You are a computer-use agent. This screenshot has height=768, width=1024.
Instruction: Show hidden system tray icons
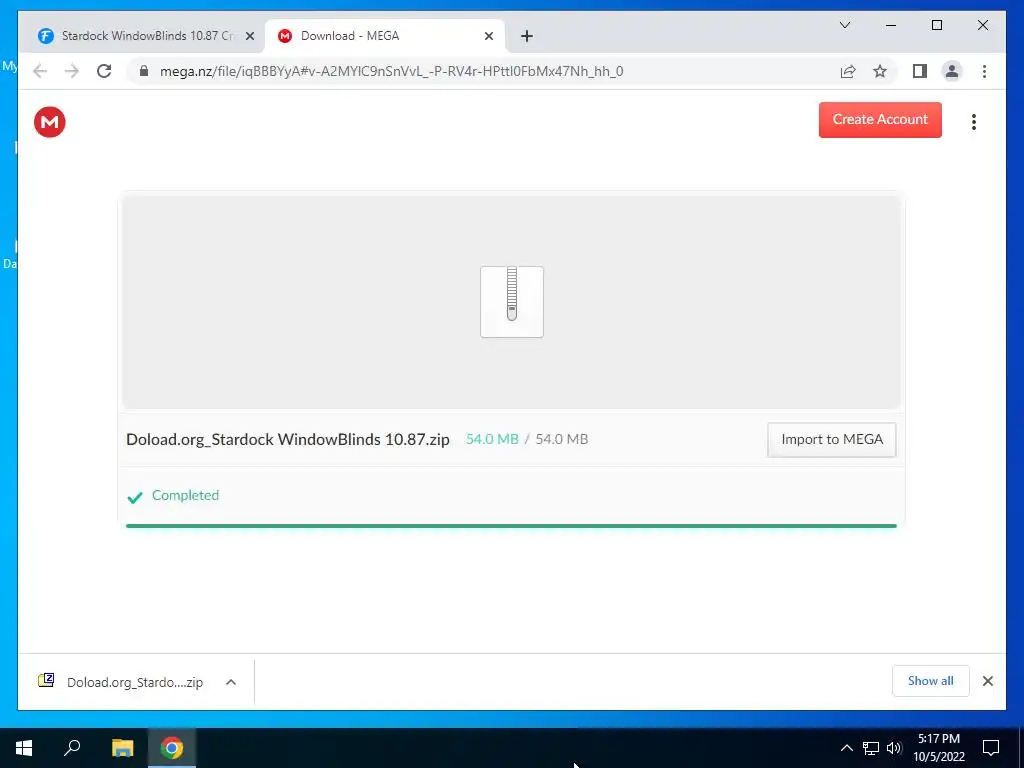(x=846, y=748)
